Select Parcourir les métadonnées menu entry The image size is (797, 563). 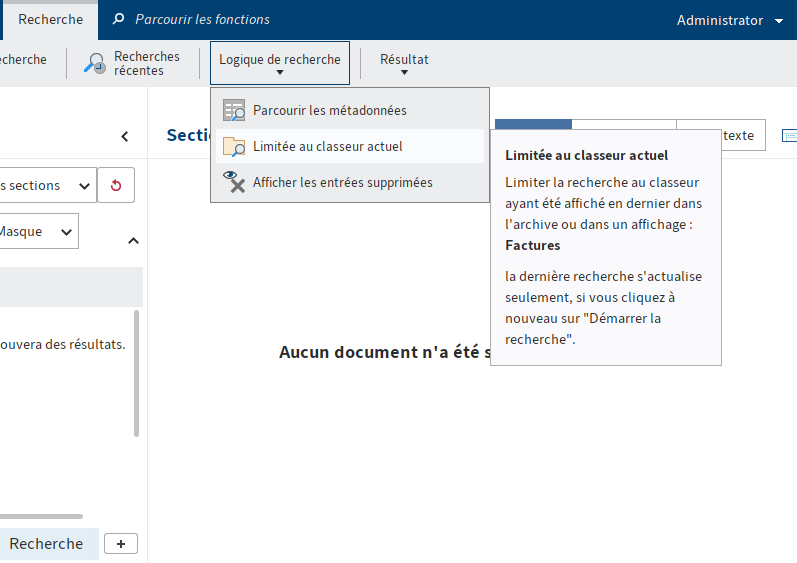[350, 110]
